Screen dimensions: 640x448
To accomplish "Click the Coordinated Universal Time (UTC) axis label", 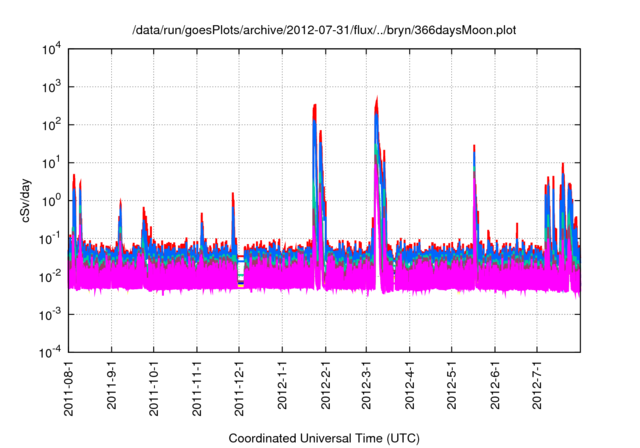I will coord(325,438).
